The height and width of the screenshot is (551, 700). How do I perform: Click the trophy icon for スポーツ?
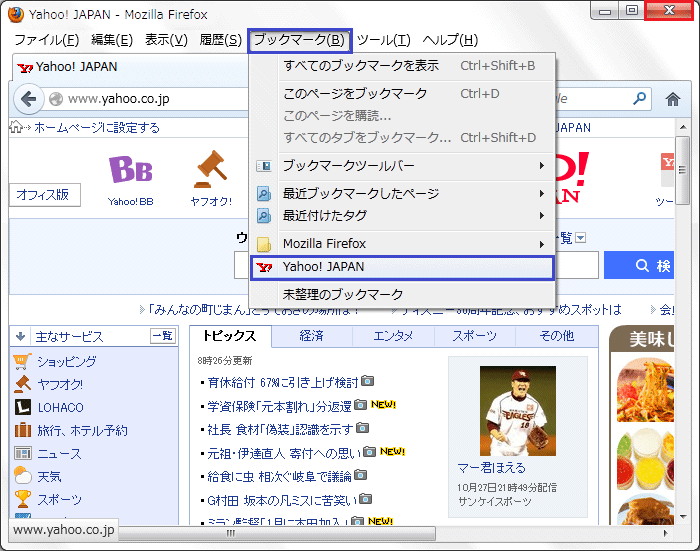point(22,499)
